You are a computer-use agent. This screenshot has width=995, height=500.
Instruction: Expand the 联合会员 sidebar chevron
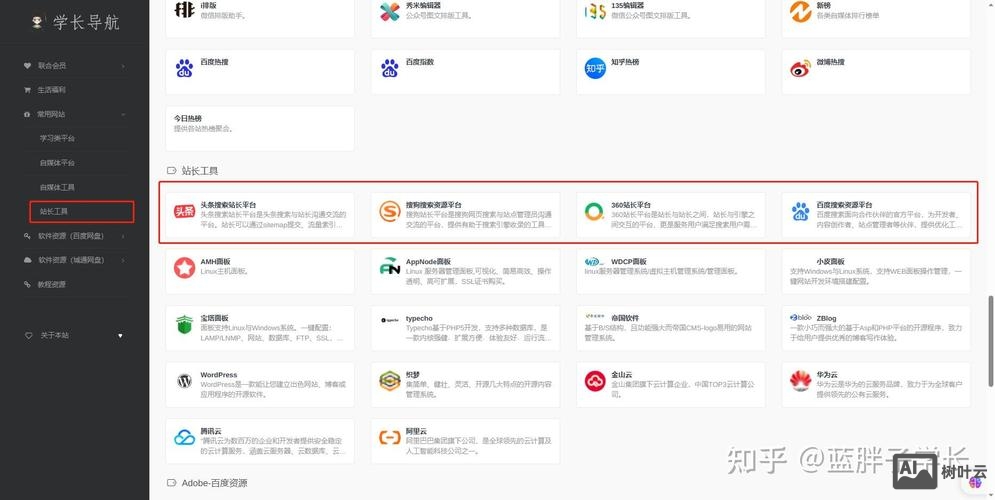coord(123,65)
